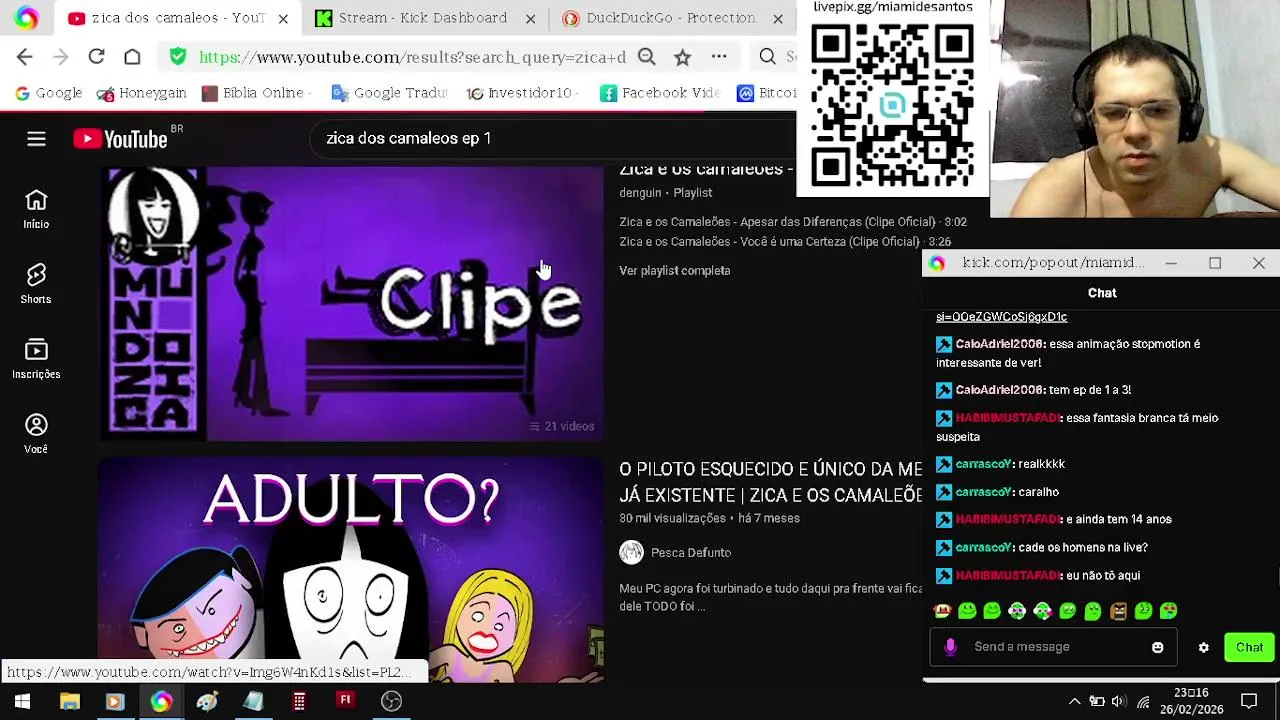Viewport: 1280px width, 720px height.
Task: Insert the first red-hat emote in chat
Action: coord(942,611)
